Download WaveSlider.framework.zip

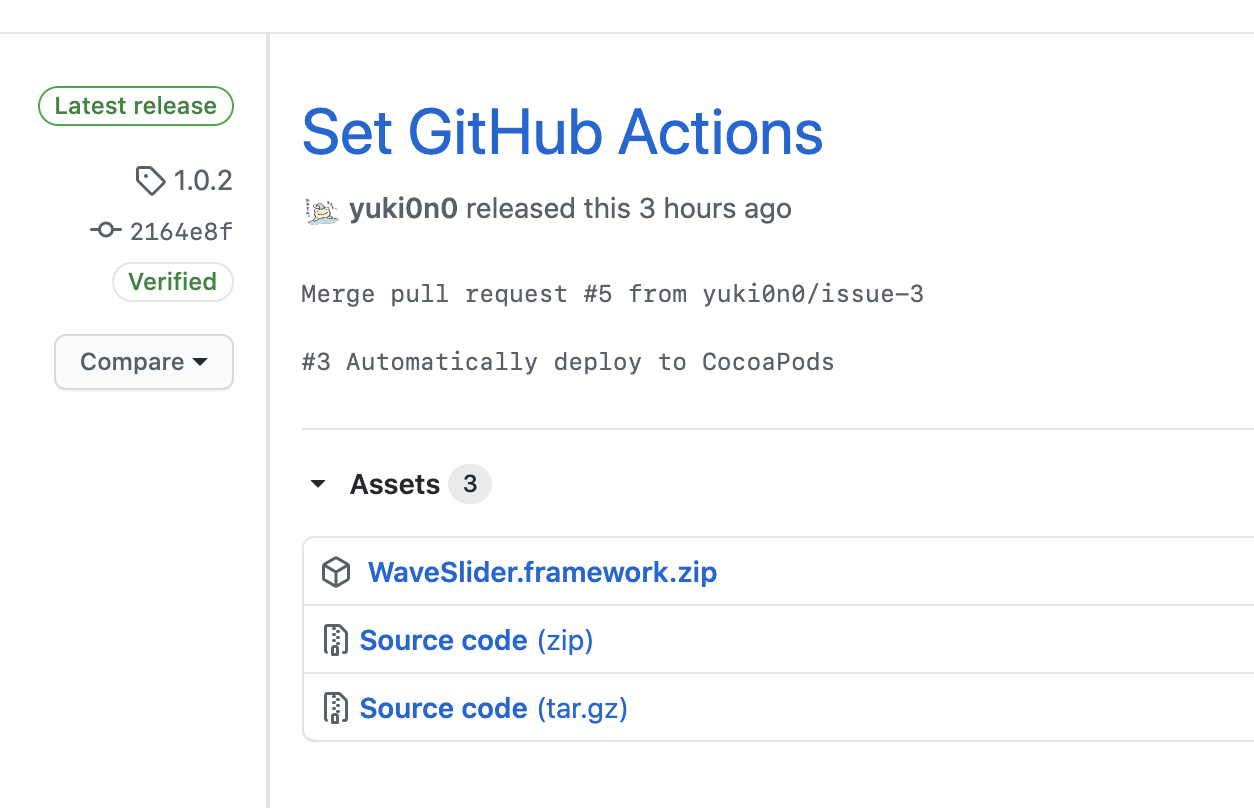(542, 573)
